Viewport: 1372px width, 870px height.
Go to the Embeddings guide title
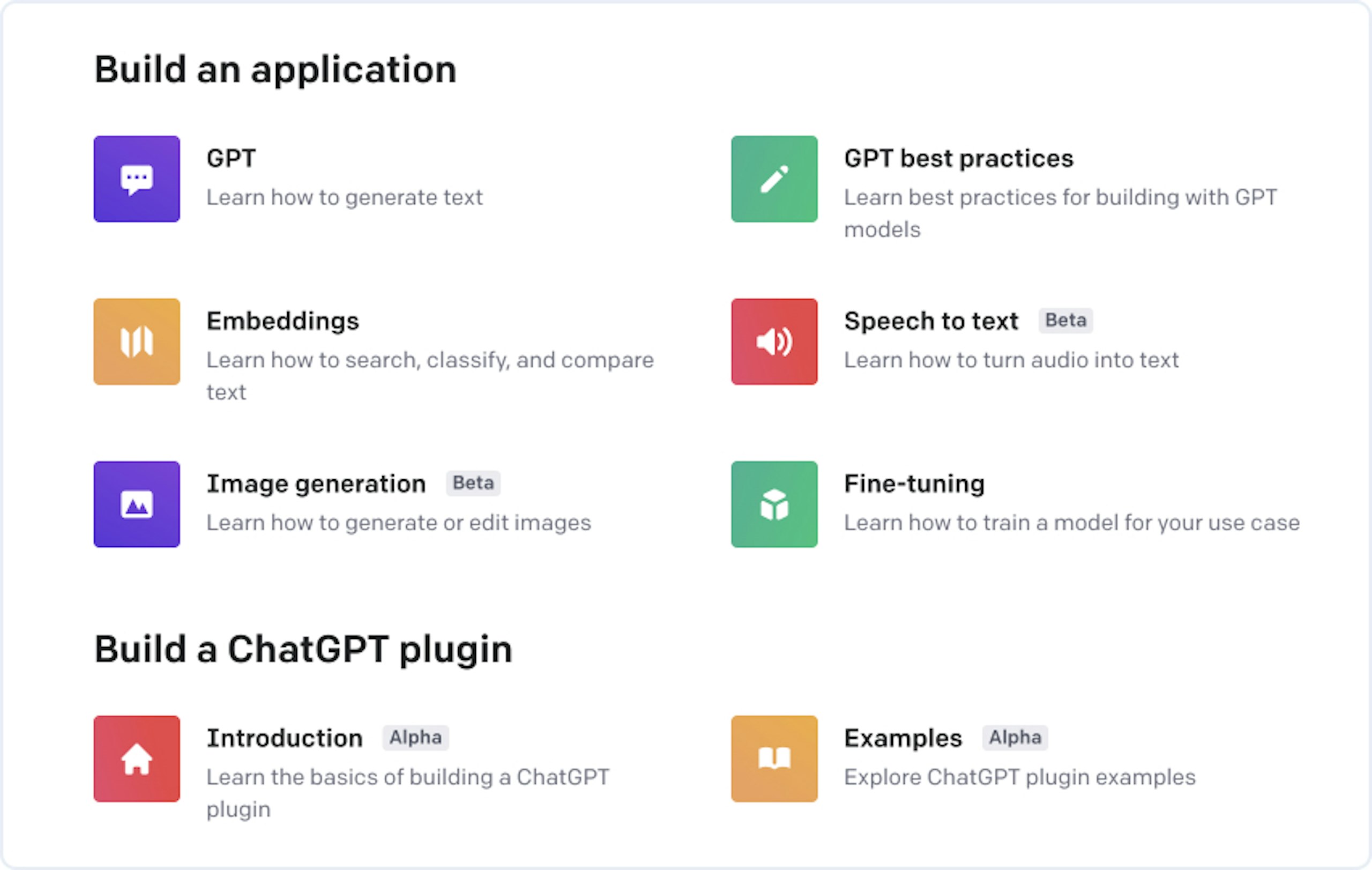(x=282, y=321)
